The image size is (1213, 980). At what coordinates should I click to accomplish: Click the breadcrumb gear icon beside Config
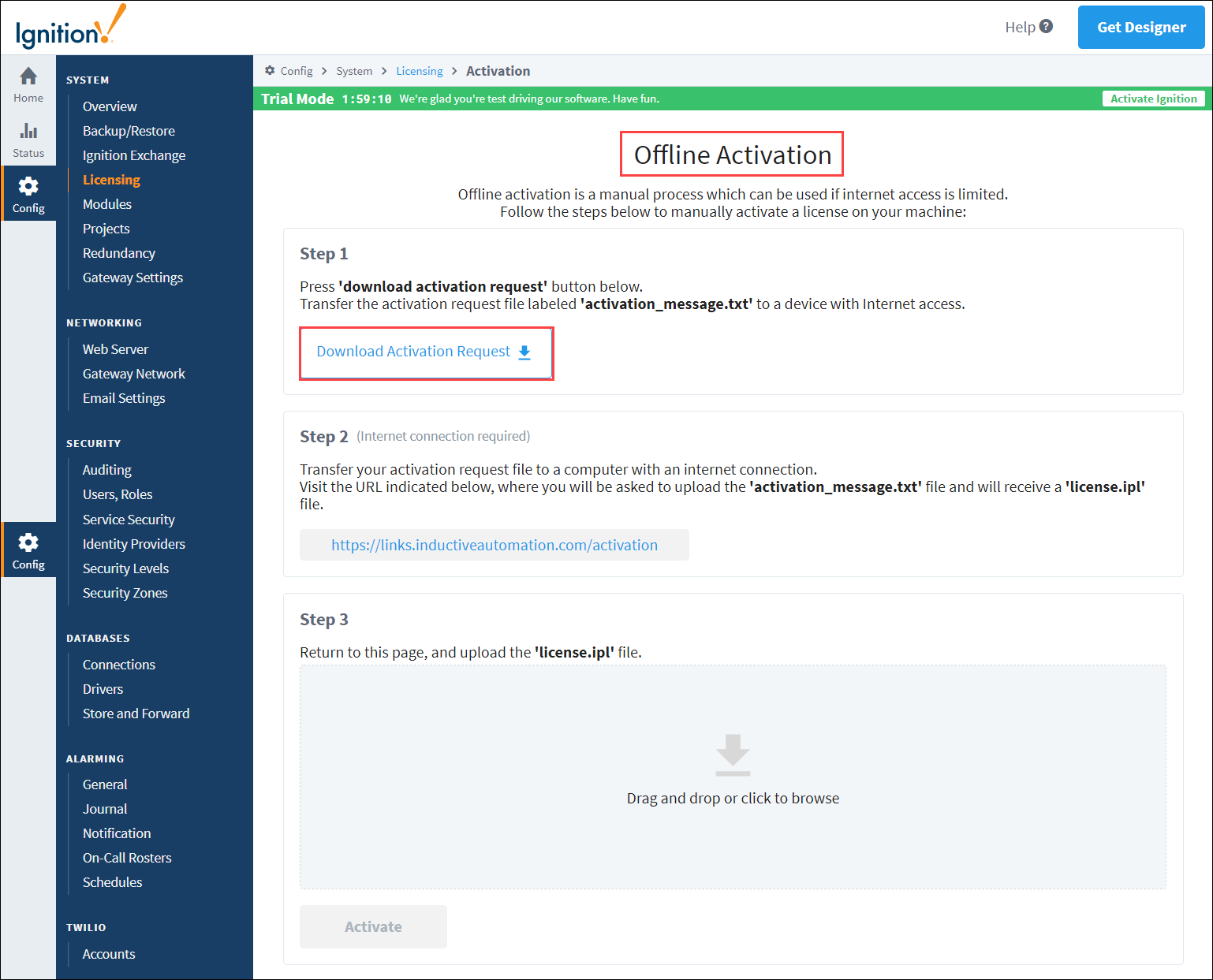[x=270, y=70]
